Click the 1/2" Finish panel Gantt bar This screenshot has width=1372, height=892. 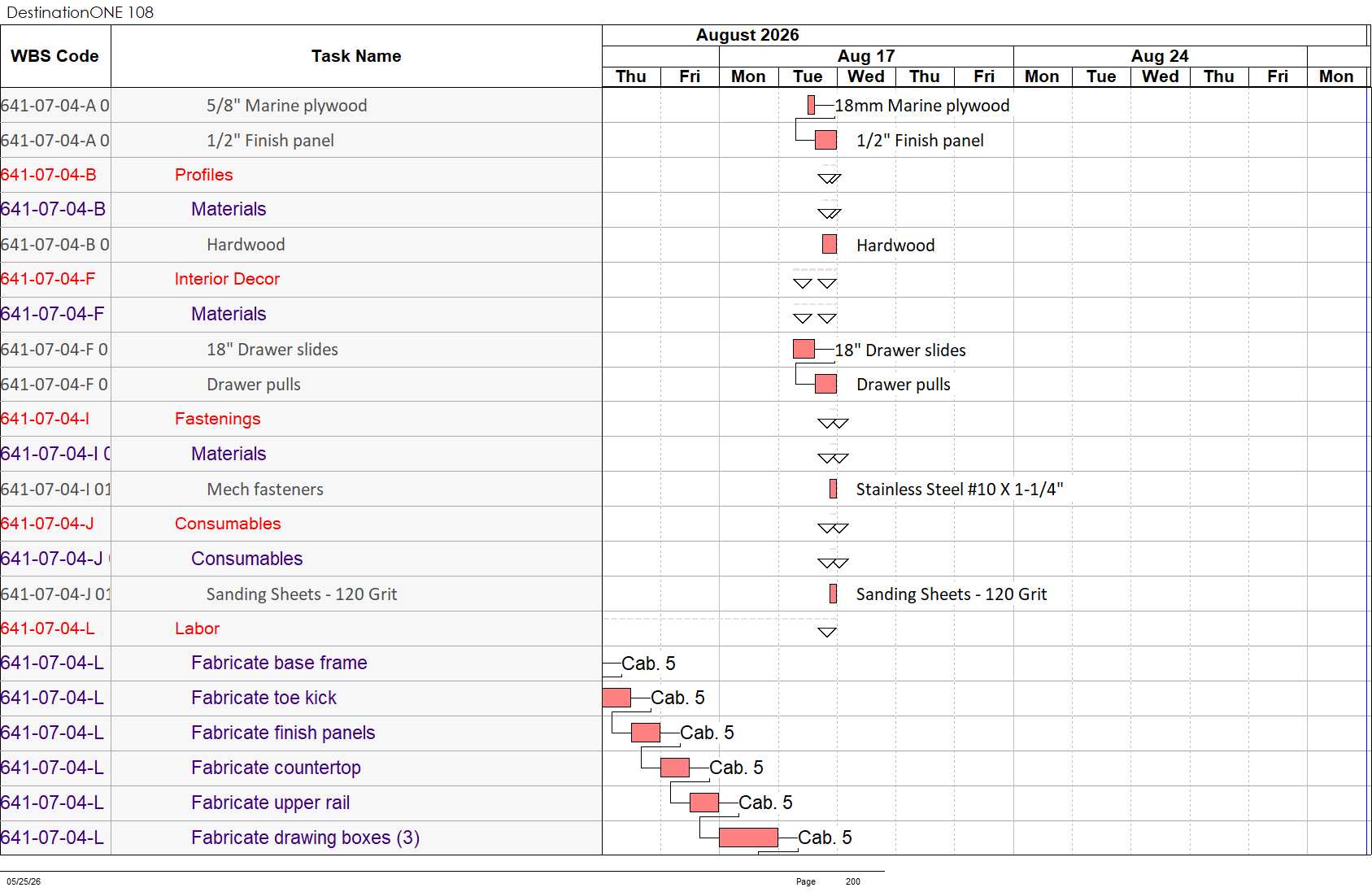click(825, 140)
